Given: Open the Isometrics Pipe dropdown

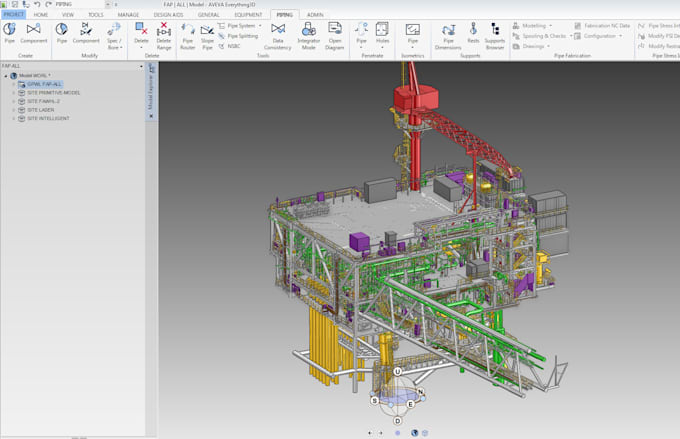Looking at the screenshot, I should (412, 36).
